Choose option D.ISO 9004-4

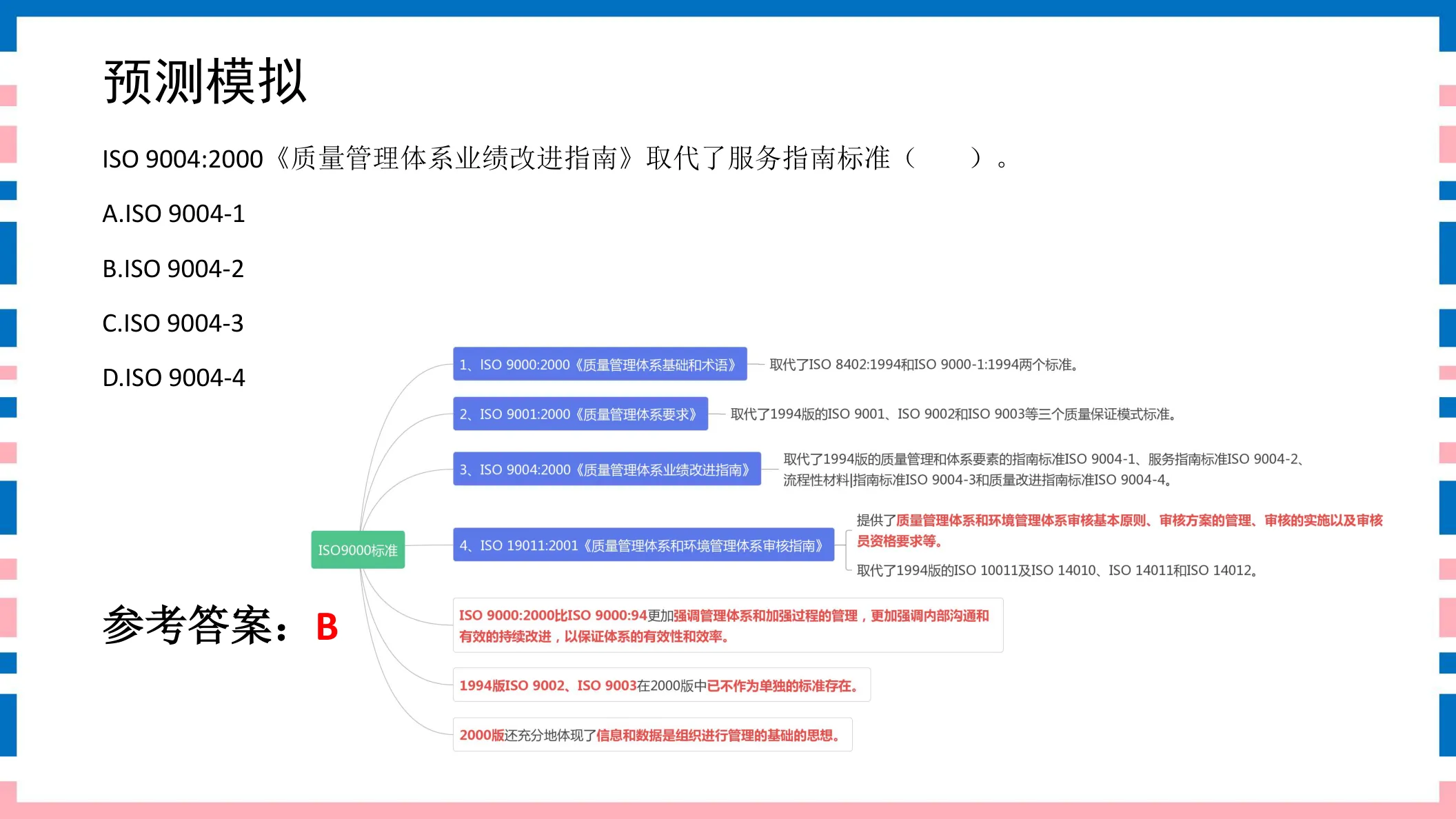[x=174, y=377]
